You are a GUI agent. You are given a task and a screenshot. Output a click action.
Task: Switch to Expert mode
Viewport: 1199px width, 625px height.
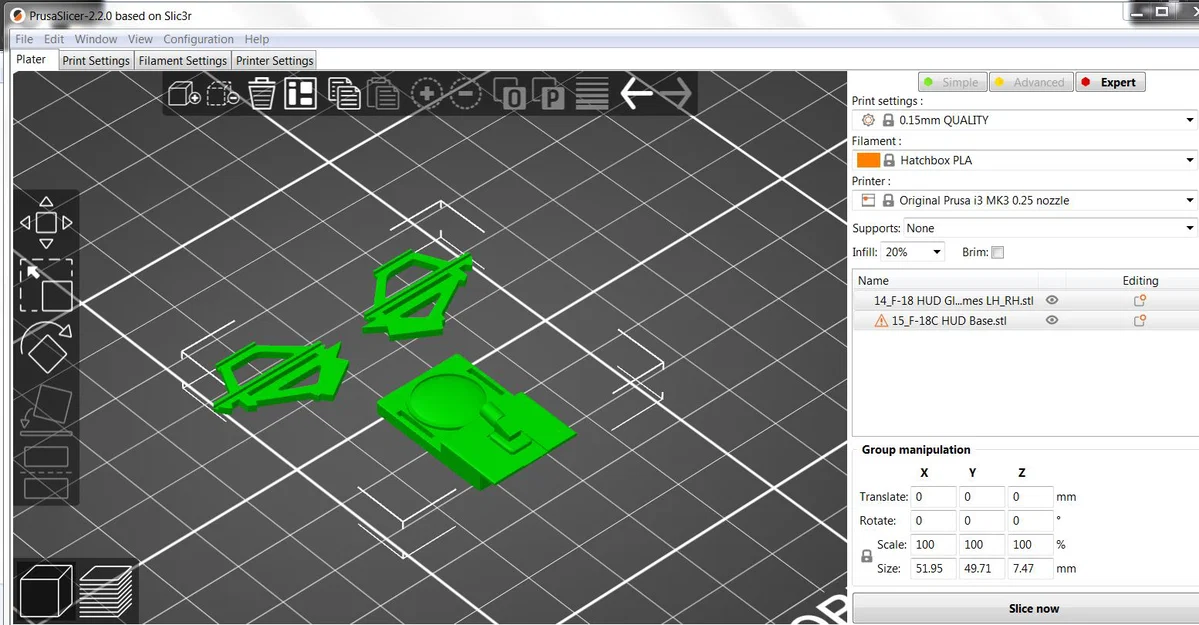1110,82
